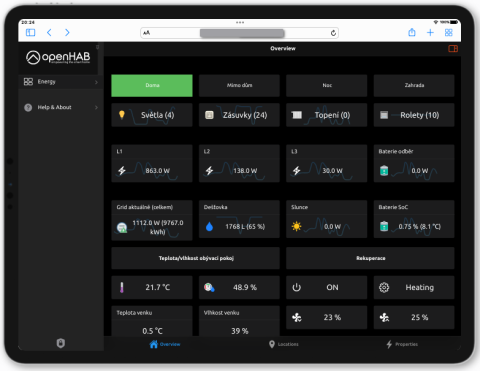Tap the three dots multitasking control
The width and height of the screenshot is (480, 371).
[240, 22]
